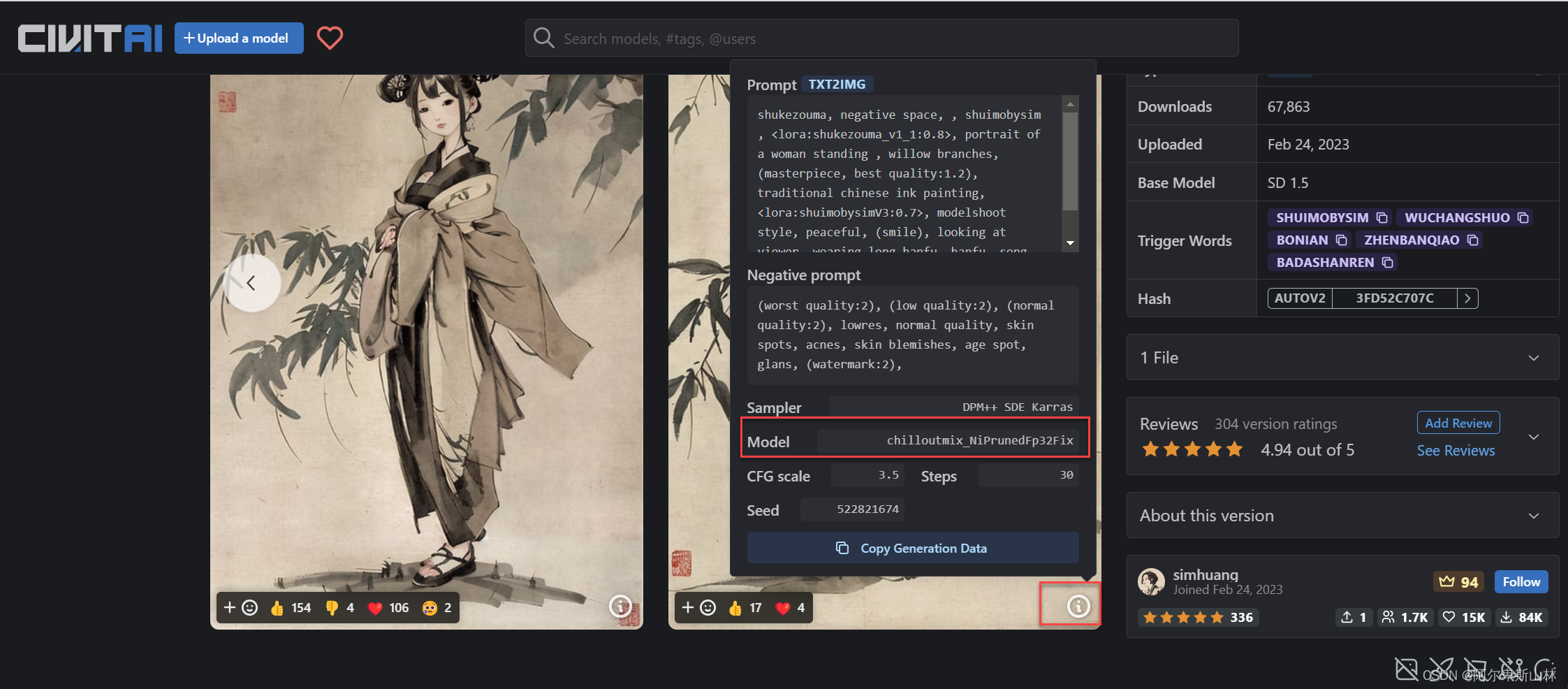This screenshot has height=689, width=1568.
Task: Click thumbs down 4 on first image
Action: click(x=340, y=607)
